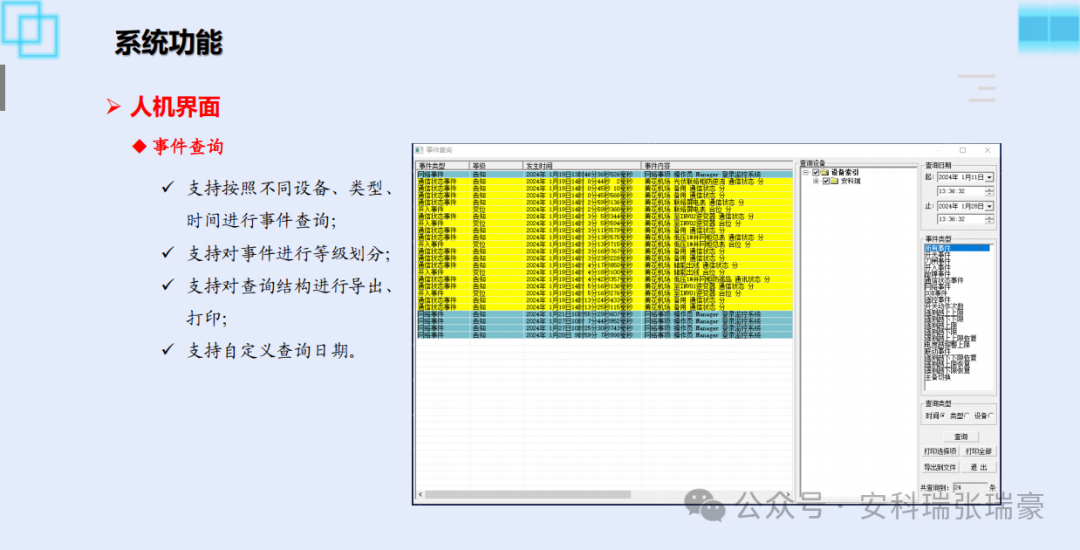Click the left arrow of horizontal scrollbar
This screenshot has height=550, width=1080.
(x=419, y=494)
